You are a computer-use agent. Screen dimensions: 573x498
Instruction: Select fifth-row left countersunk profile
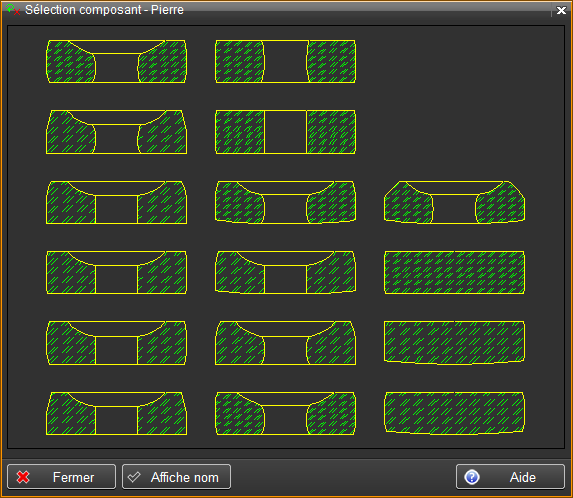coord(116,343)
